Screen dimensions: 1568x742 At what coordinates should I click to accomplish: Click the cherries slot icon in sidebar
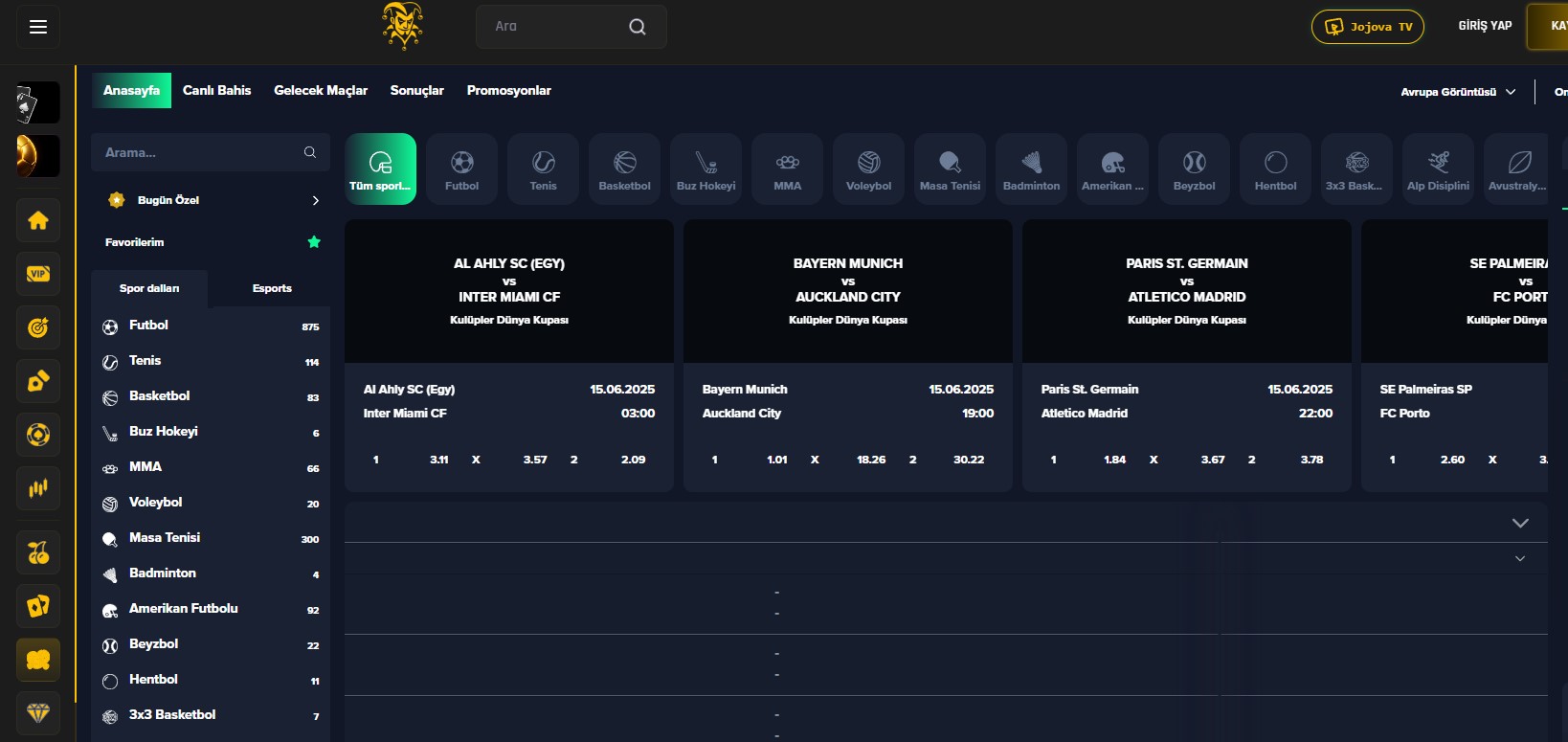38,552
